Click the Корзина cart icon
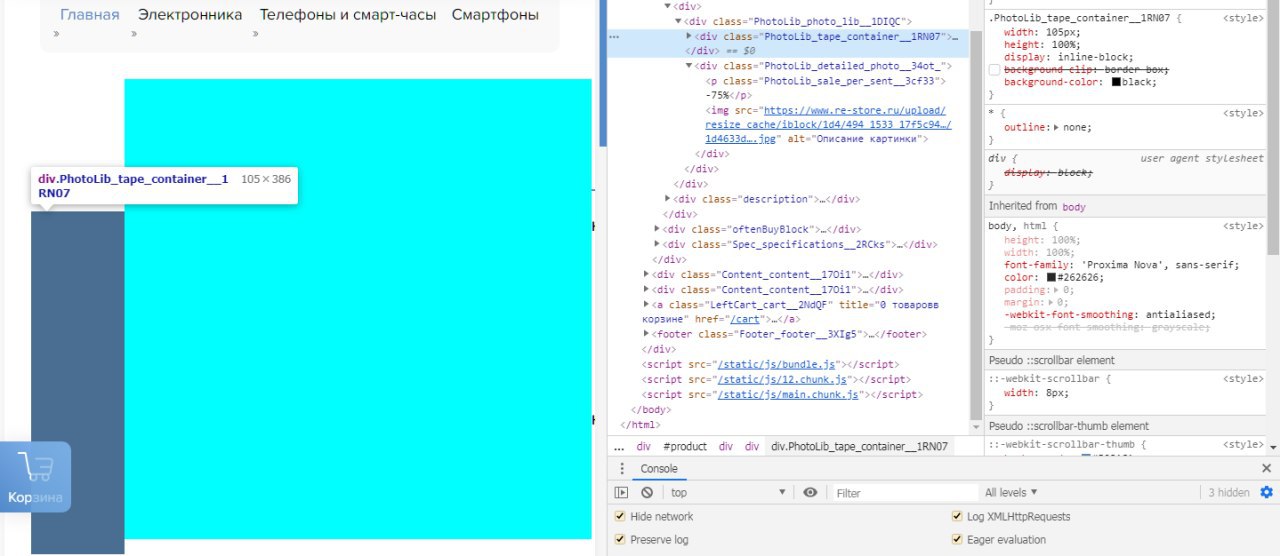The width and height of the screenshot is (1280, 556). coord(35,477)
